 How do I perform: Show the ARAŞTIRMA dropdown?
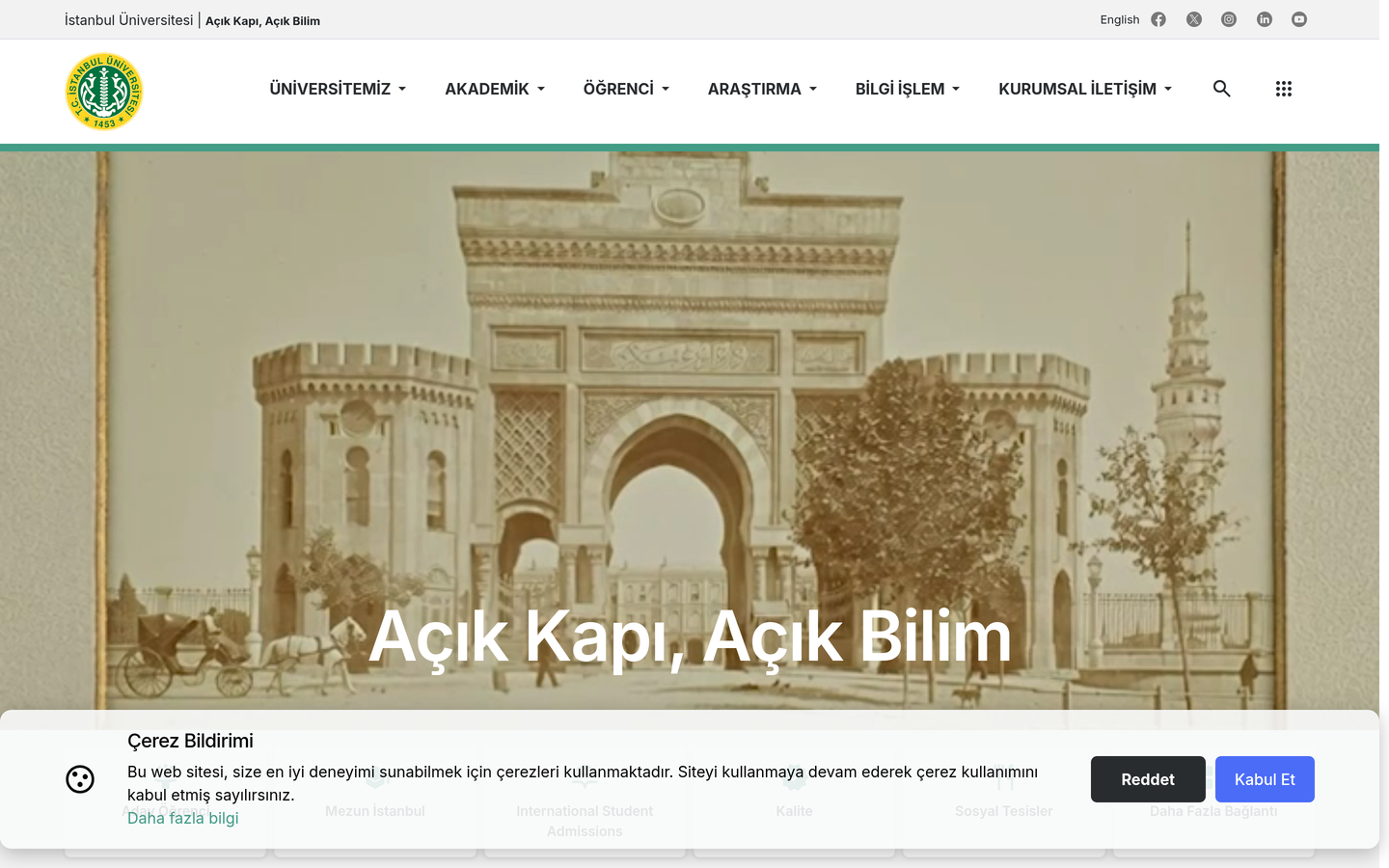(x=762, y=89)
